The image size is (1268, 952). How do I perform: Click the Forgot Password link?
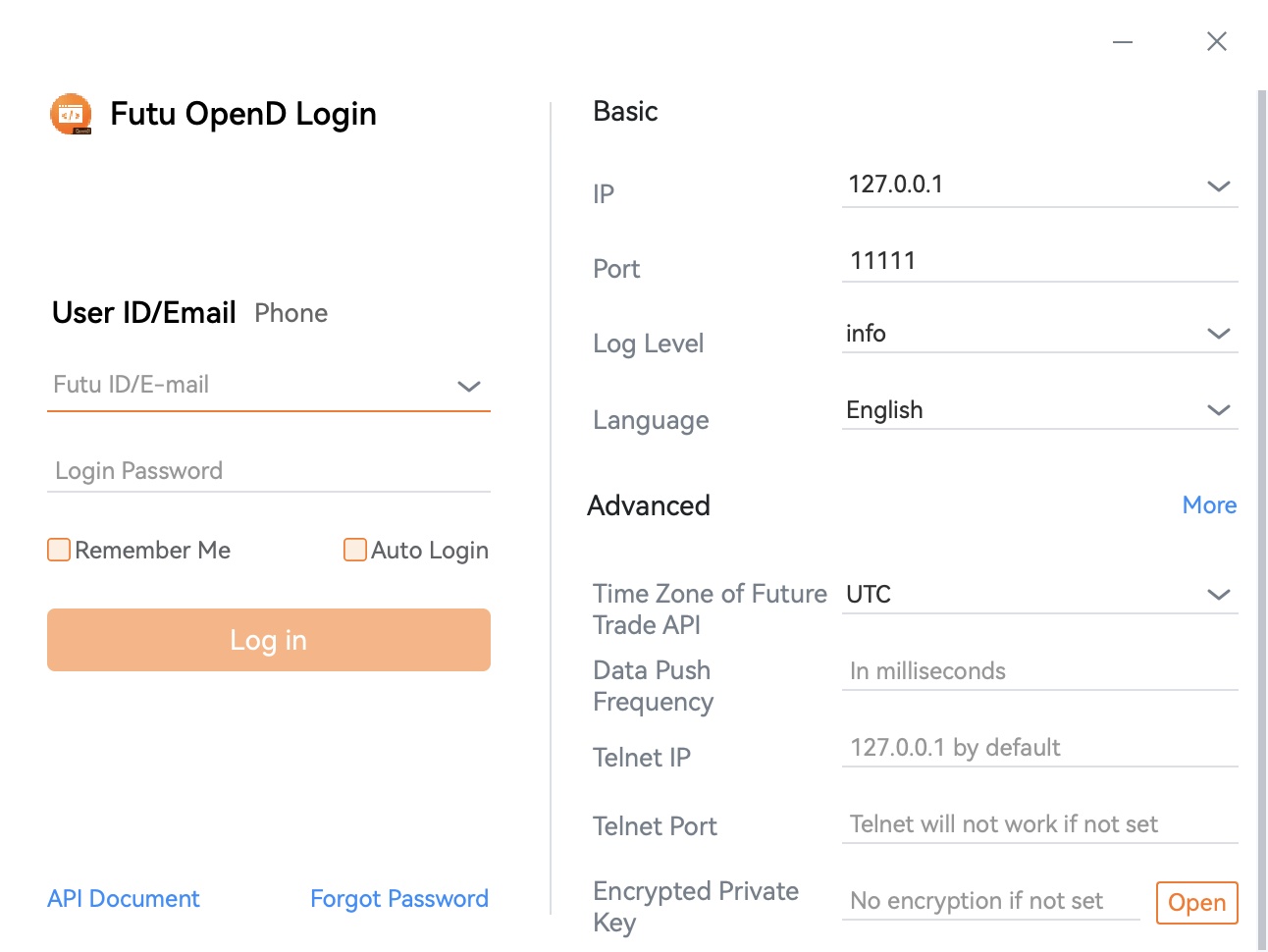point(398,899)
